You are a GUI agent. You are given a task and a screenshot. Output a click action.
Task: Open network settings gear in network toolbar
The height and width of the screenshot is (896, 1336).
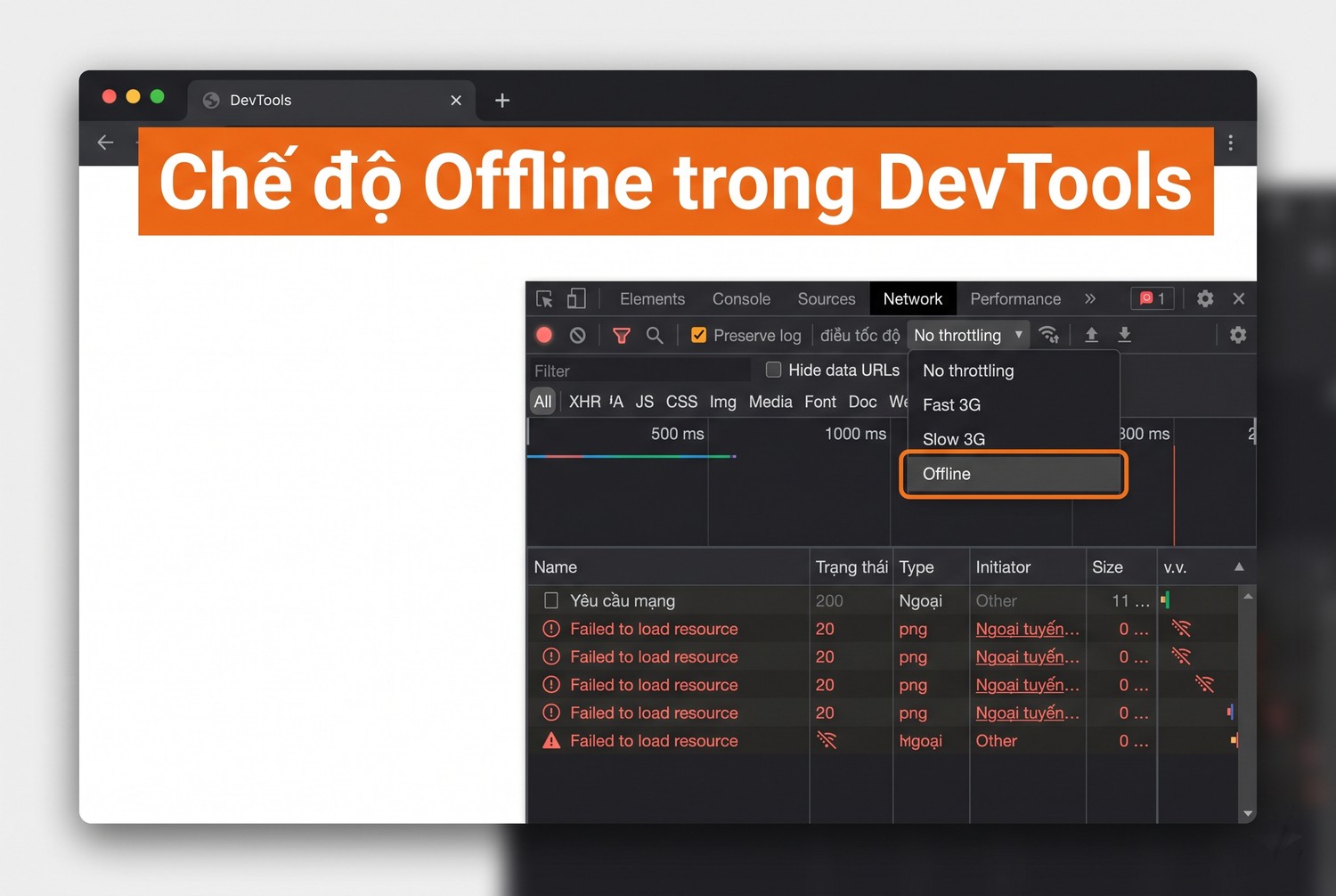[x=1238, y=335]
